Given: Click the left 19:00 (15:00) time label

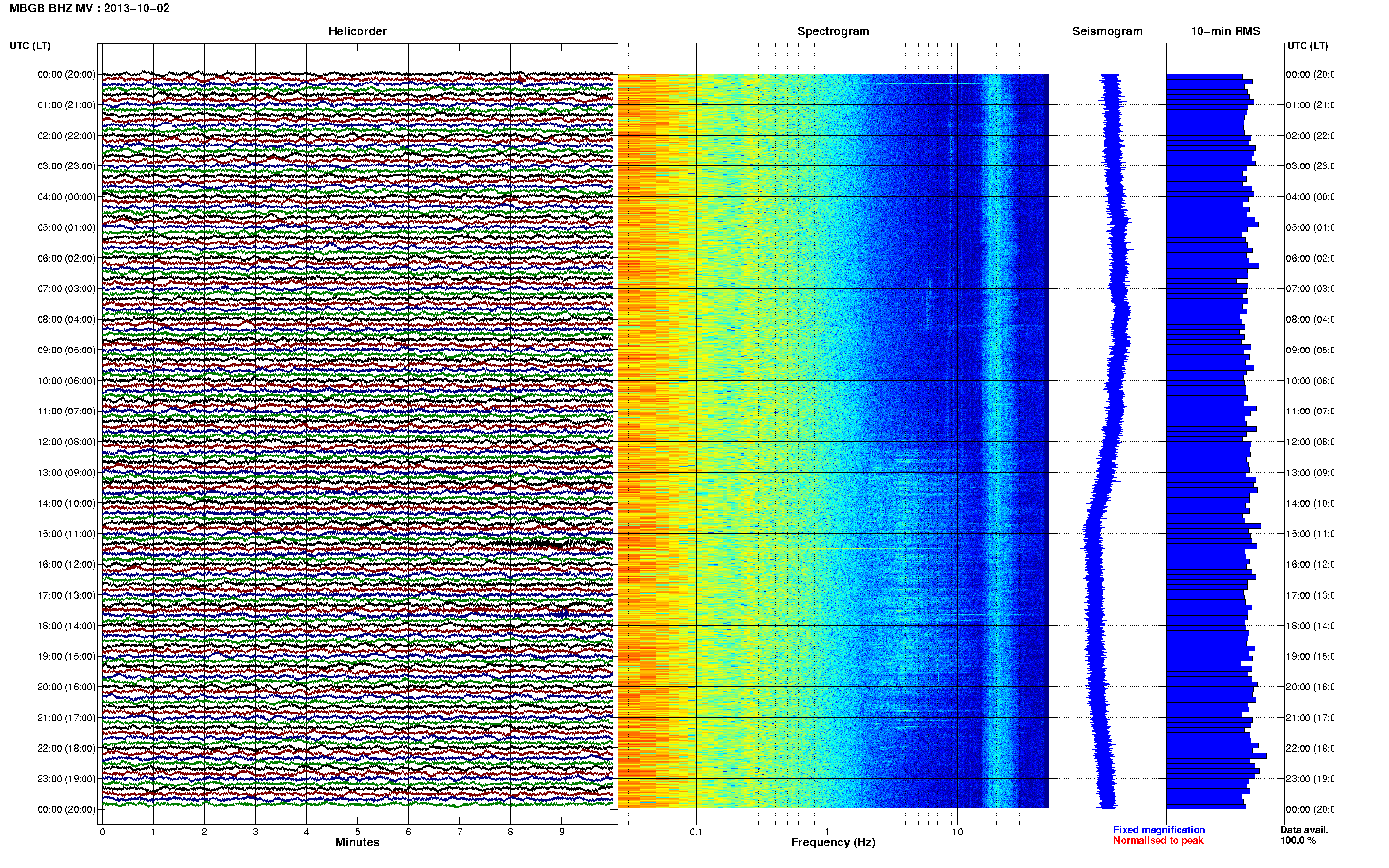Looking at the screenshot, I should point(66,656).
